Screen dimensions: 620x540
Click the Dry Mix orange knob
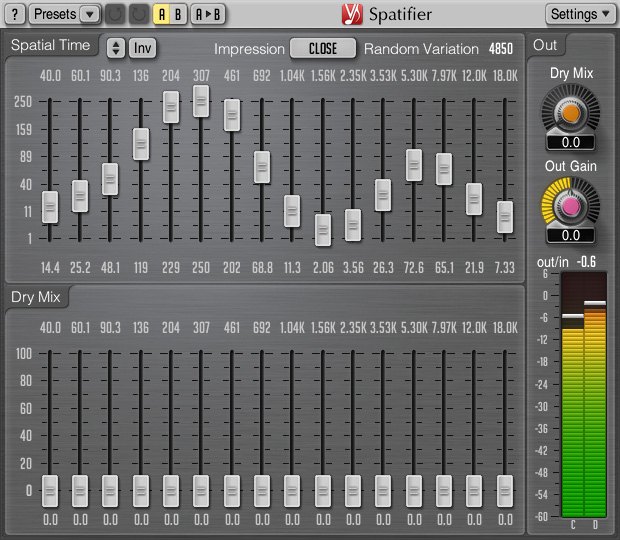[570, 114]
